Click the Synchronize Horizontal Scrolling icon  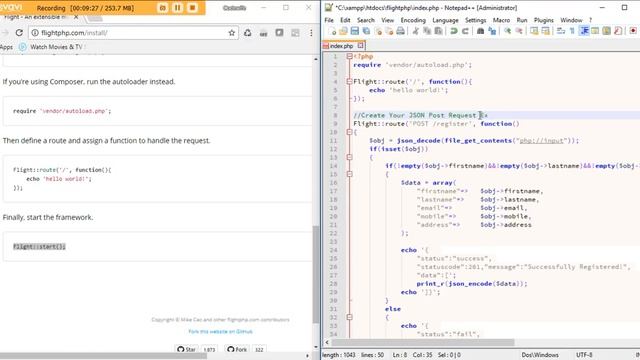click(x=545, y=31)
